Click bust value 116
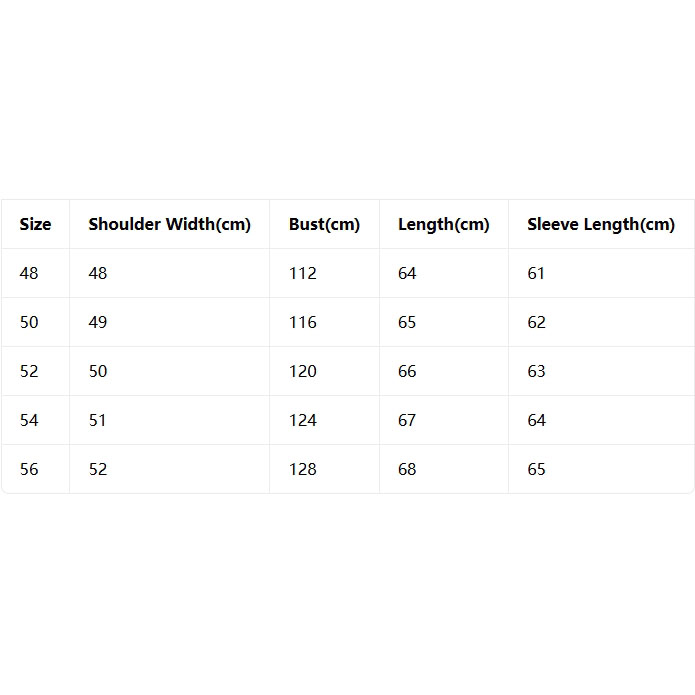 coord(303,322)
